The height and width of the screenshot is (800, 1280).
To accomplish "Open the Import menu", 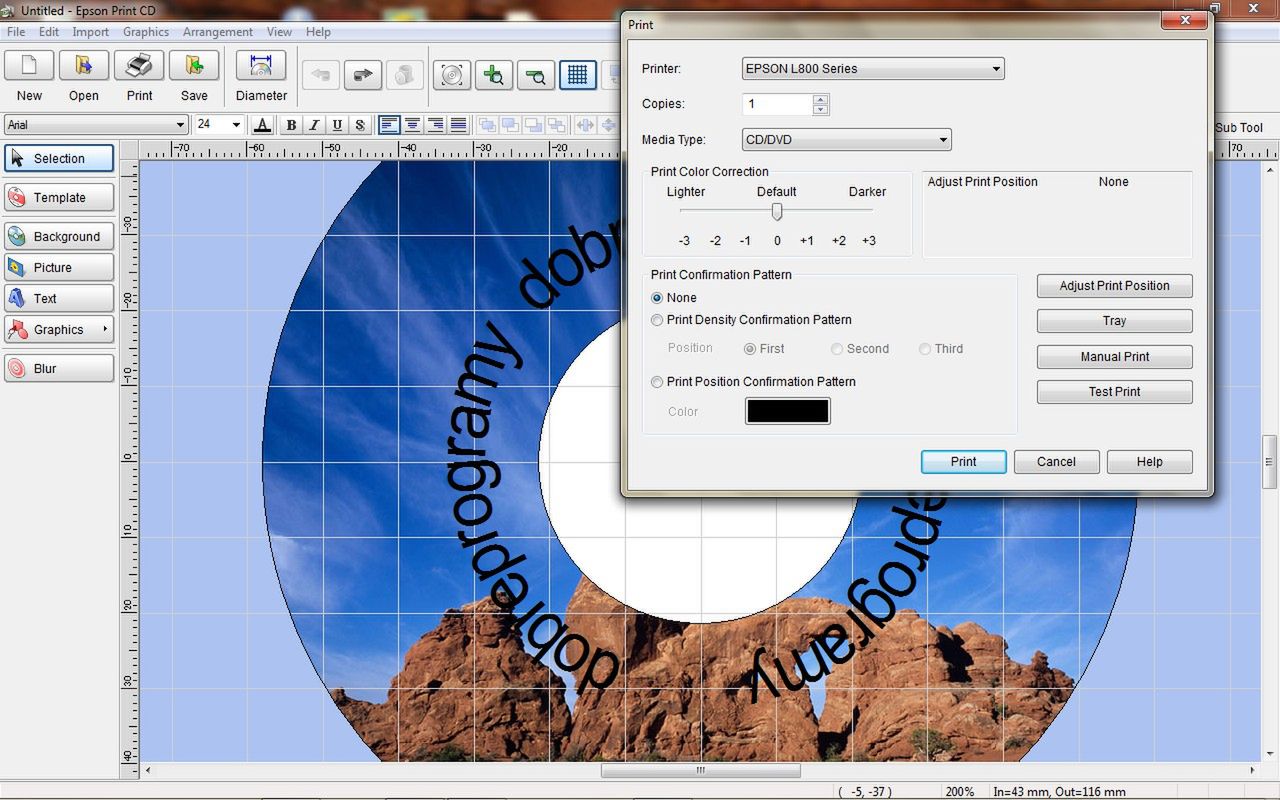I will pyautogui.click(x=91, y=32).
